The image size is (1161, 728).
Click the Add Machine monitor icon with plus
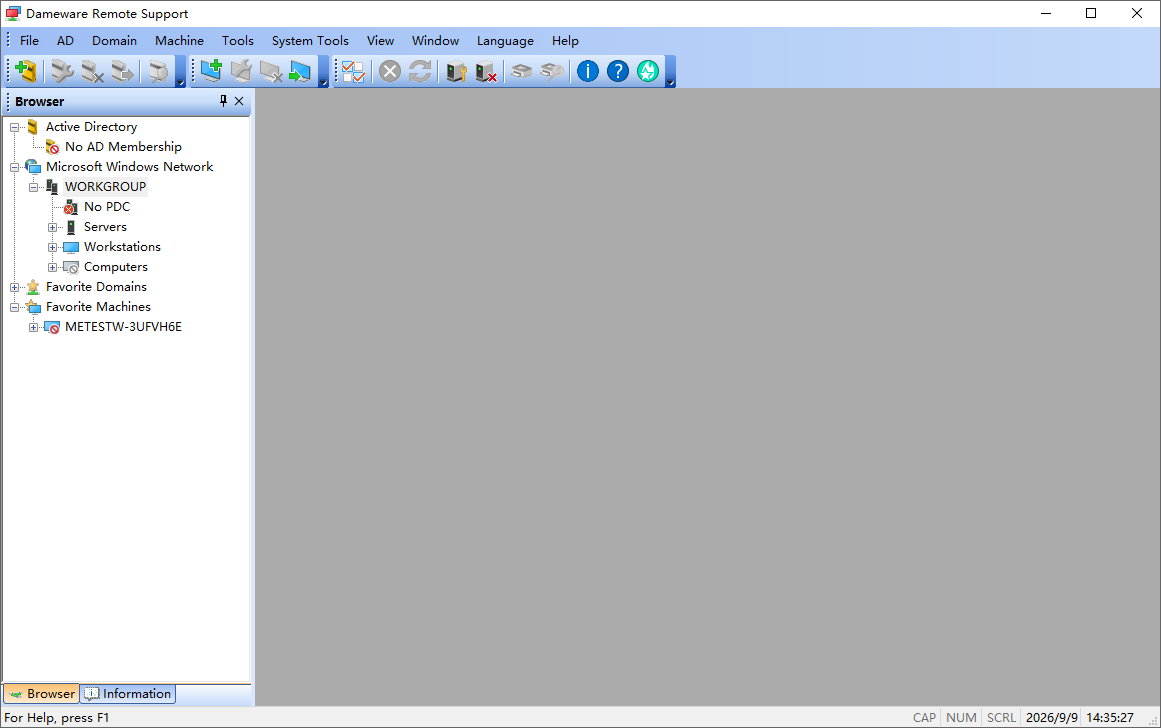click(211, 71)
